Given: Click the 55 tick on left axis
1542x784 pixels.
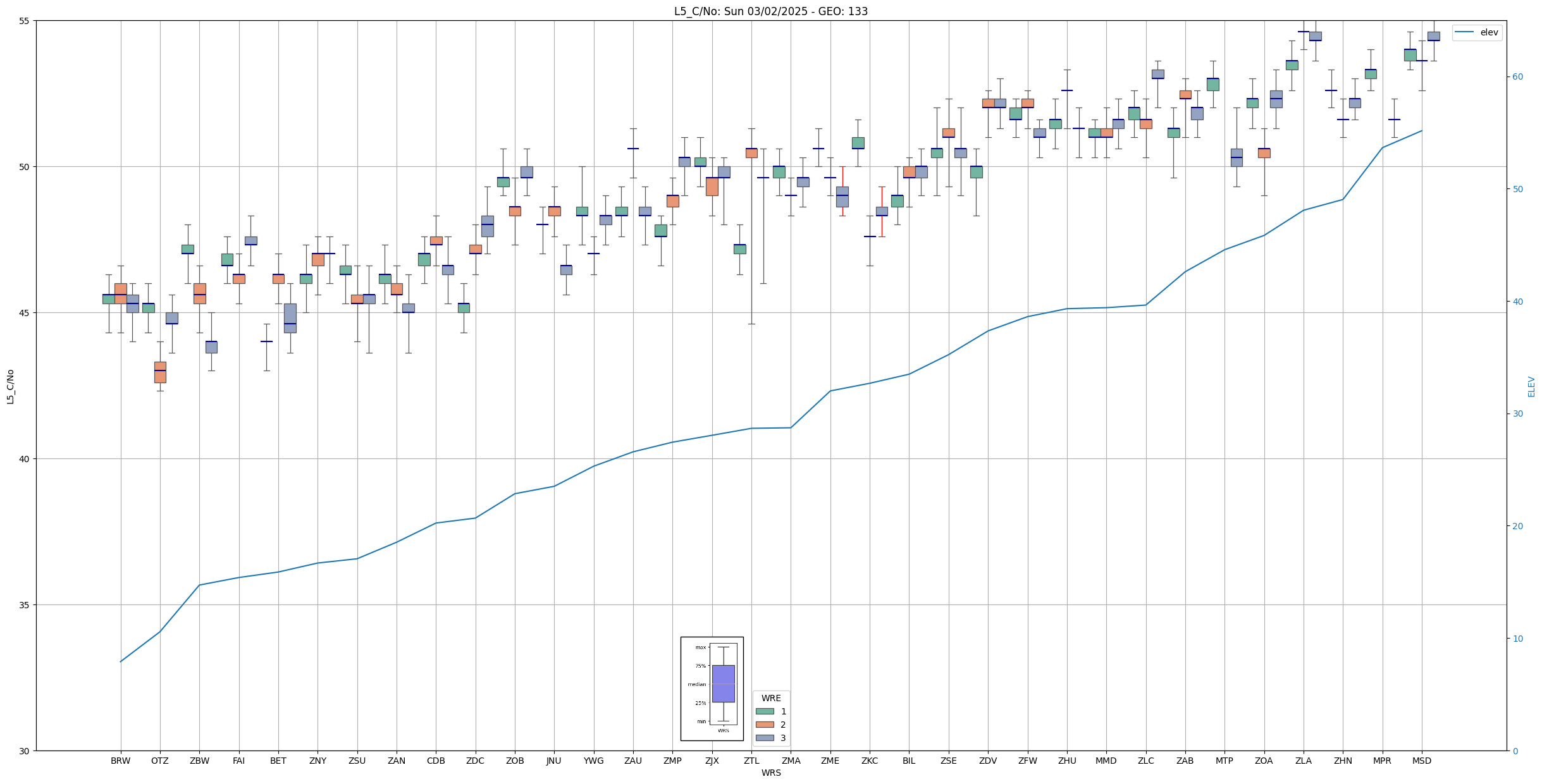Looking at the screenshot, I should (25, 21).
